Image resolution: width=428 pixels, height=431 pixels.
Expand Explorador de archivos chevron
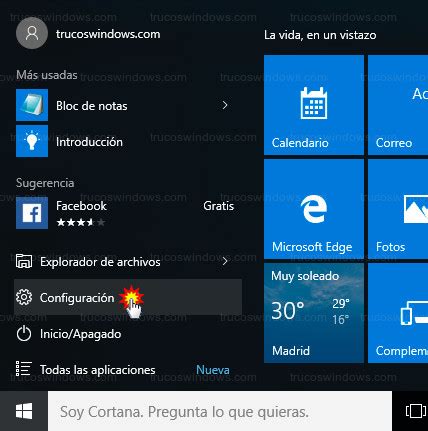click(x=225, y=261)
